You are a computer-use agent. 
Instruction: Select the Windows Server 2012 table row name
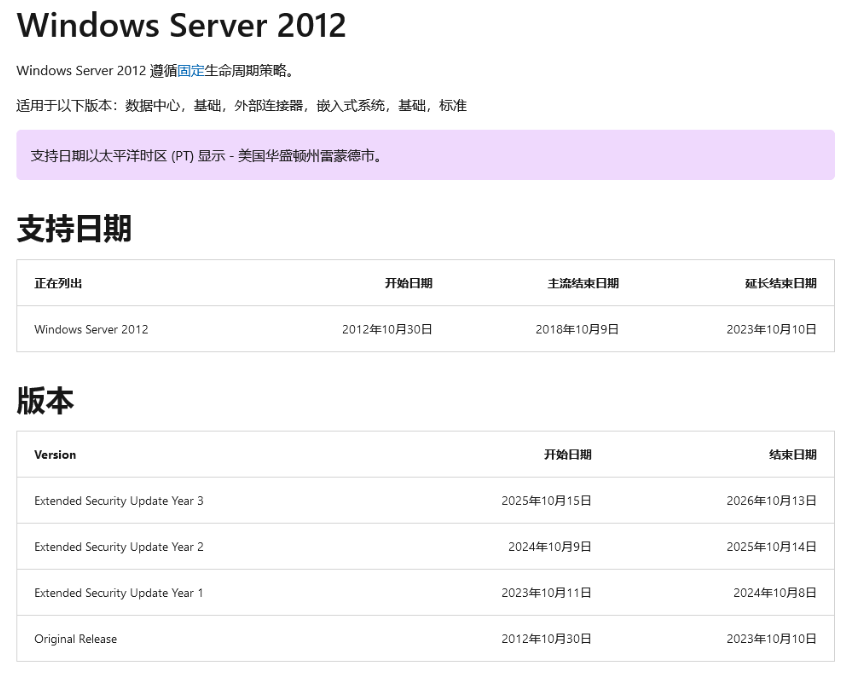(91, 329)
